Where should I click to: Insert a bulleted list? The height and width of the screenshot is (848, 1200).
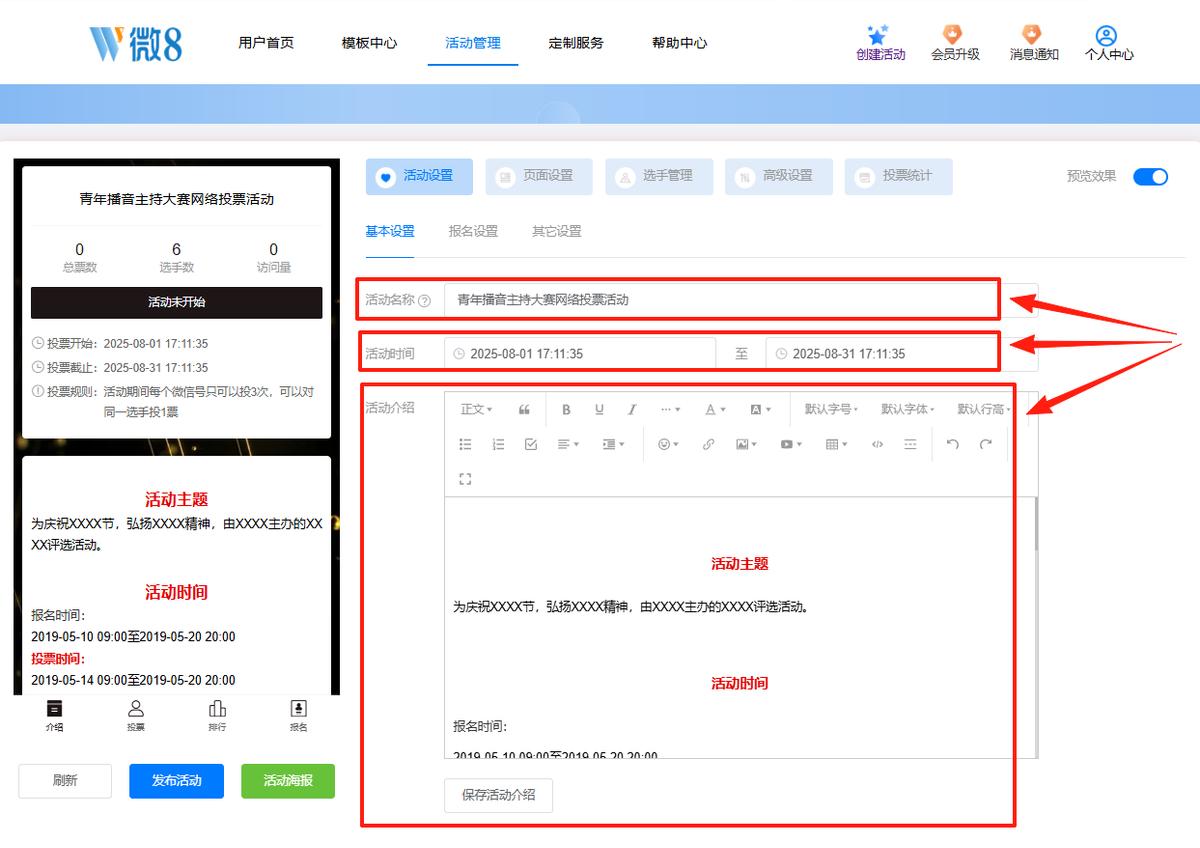(465, 444)
